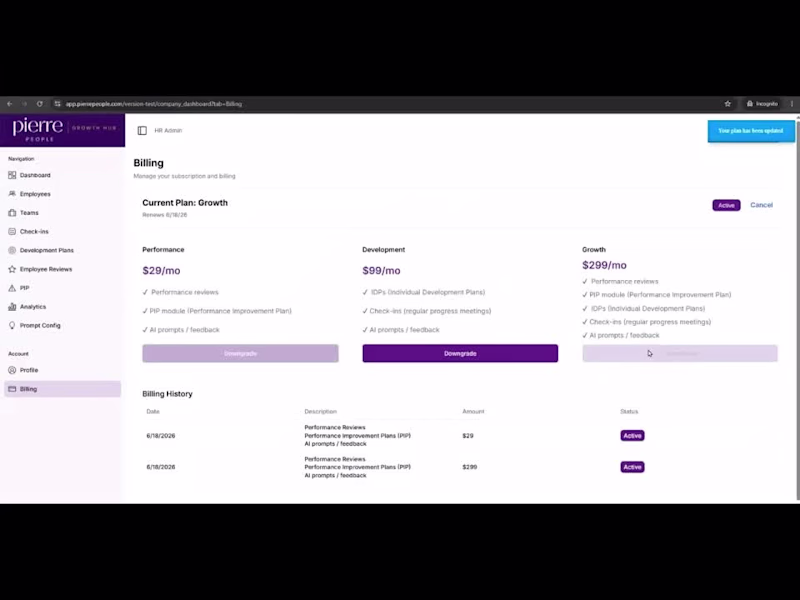800x600 pixels.
Task: Select the $29 billing history amount
Action: tap(468, 436)
